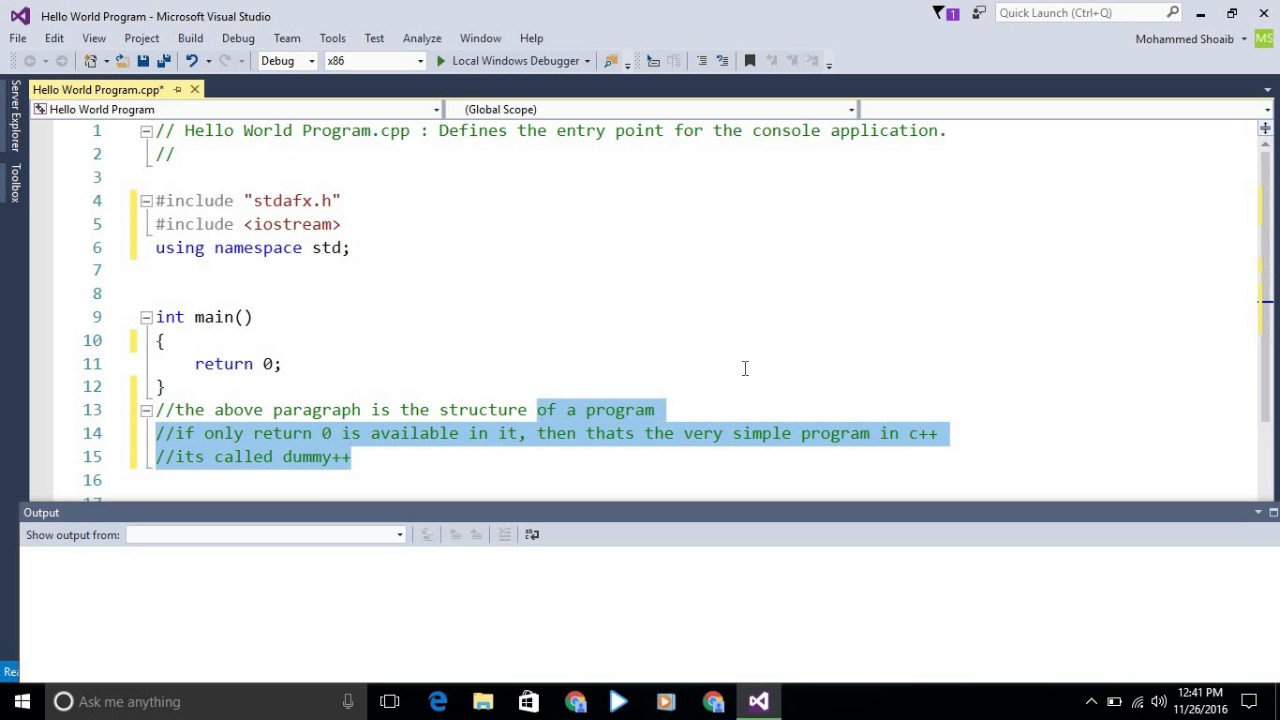Open the Team menu
Viewport: 1280px width, 720px height.
[x=287, y=38]
